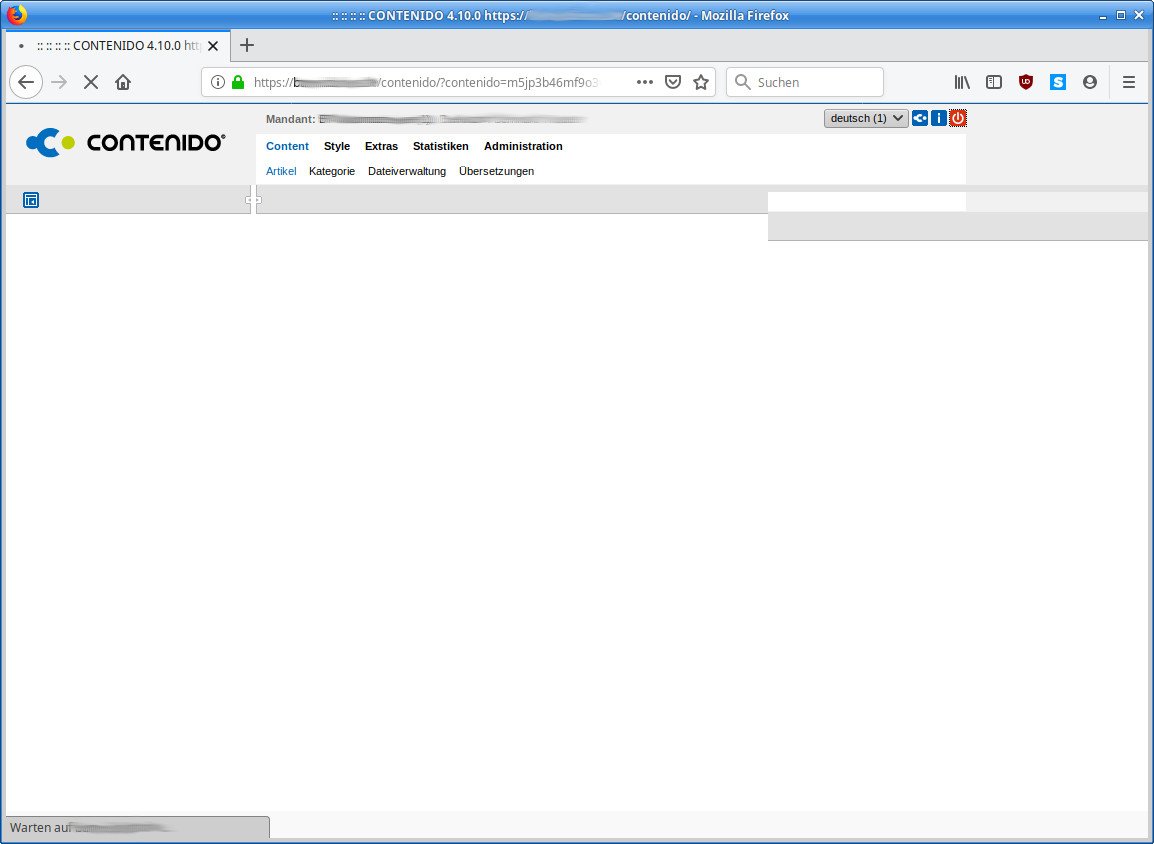
Task: Toggle Firefox sidebar view icon
Action: (994, 82)
